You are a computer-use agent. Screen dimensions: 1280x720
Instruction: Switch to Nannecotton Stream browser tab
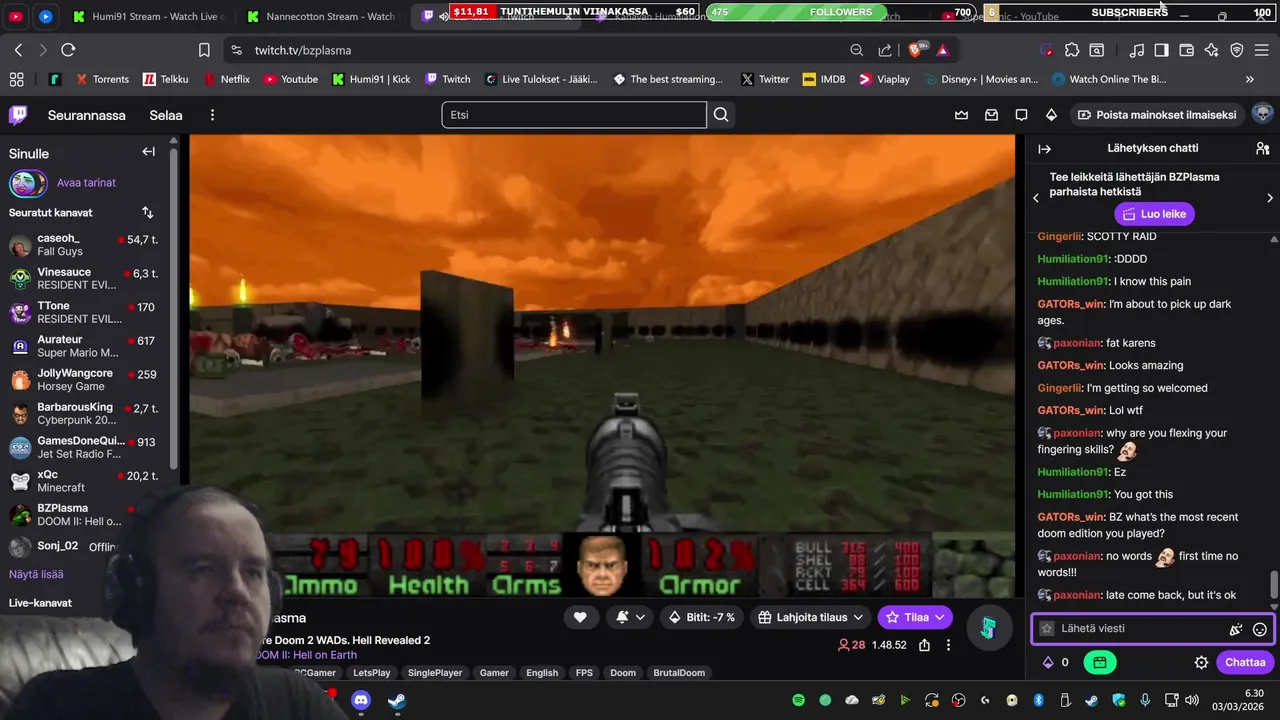pos(322,16)
